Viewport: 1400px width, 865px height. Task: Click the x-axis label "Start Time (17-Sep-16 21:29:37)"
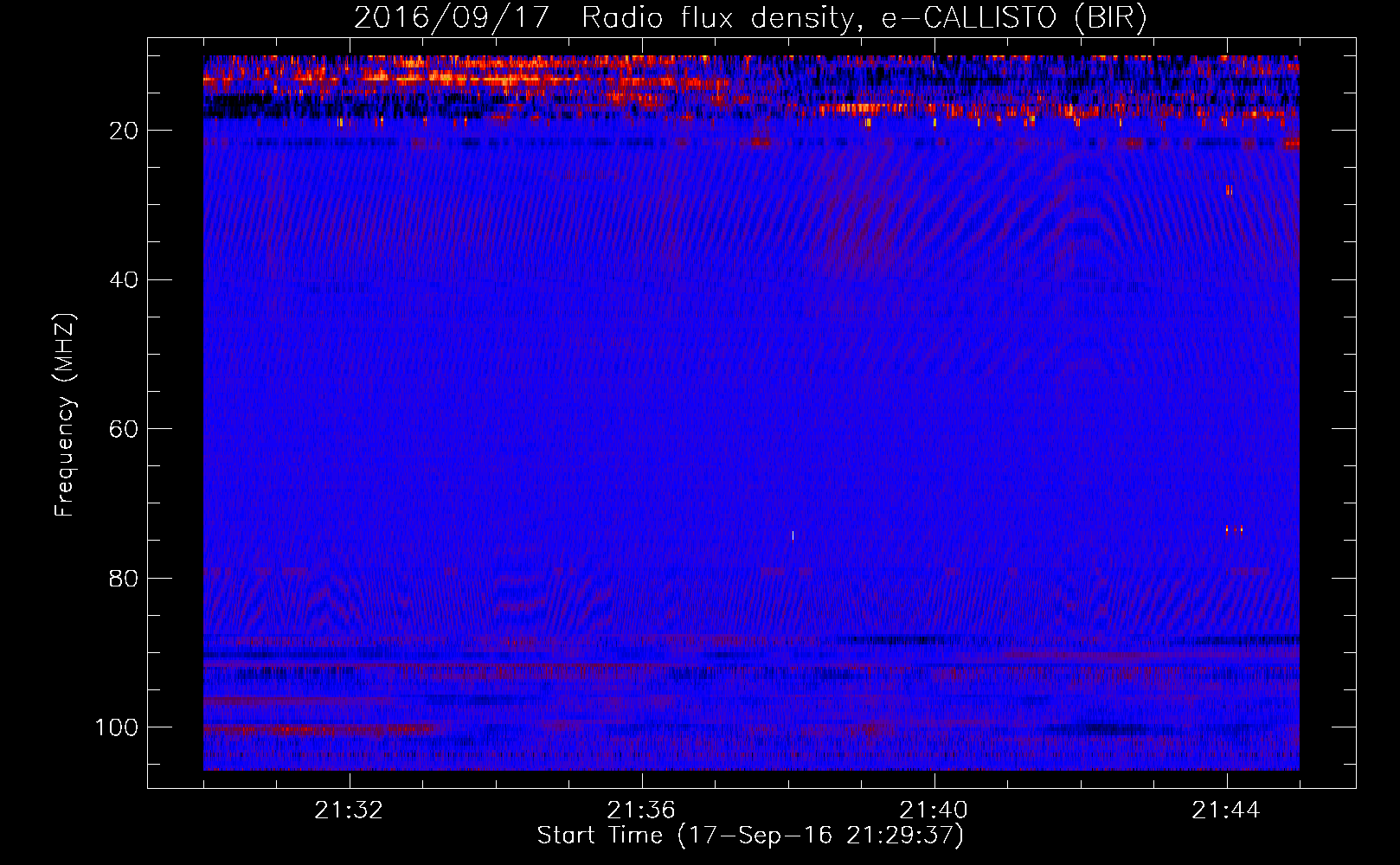[x=750, y=836]
